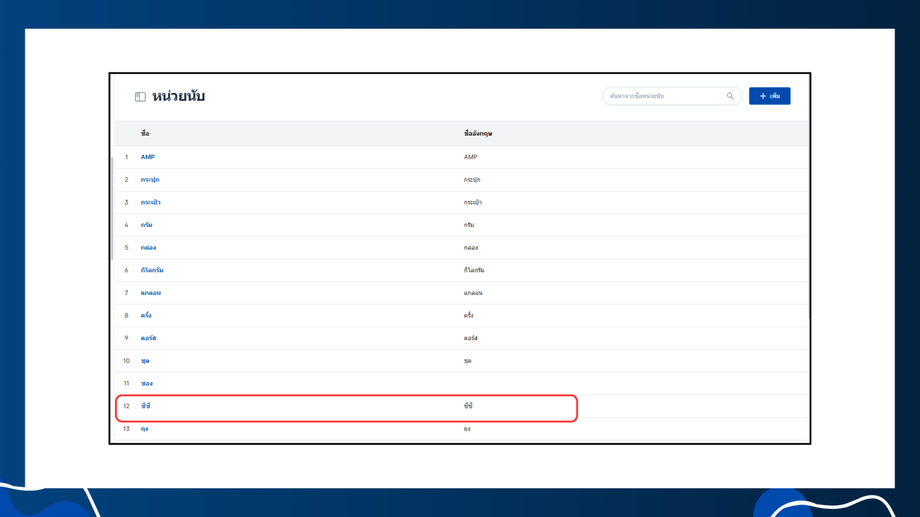This screenshot has width=920, height=517.
Task: Open the กล่อง unit link
Action: (x=148, y=248)
